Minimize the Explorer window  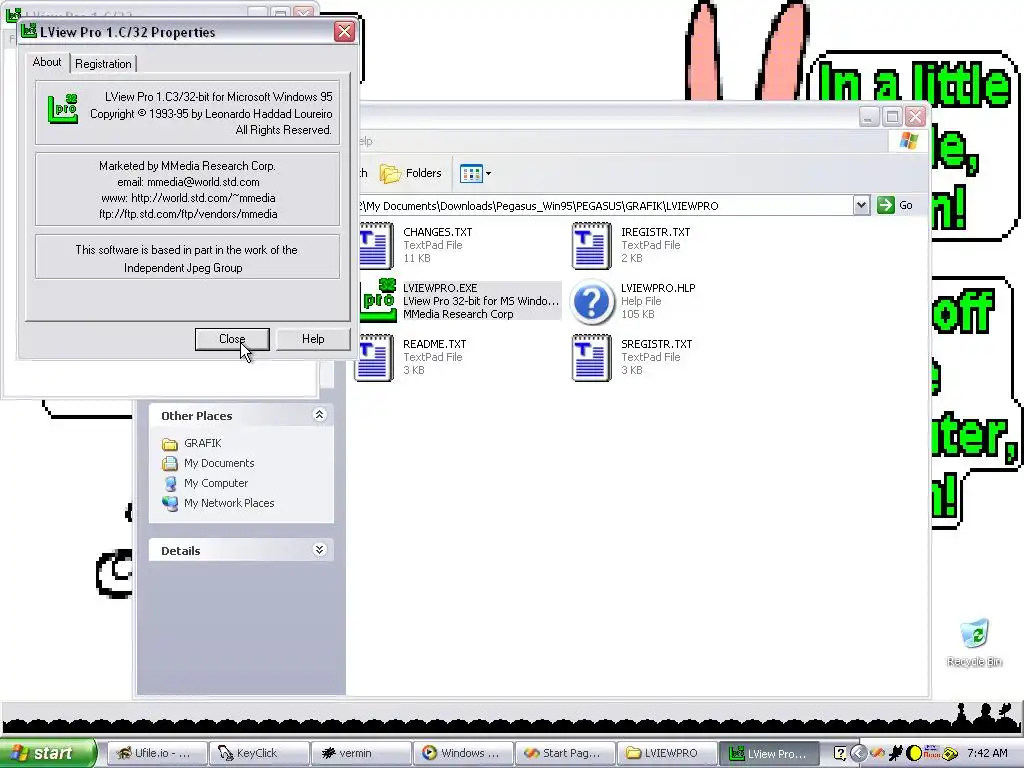pos(868,116)
